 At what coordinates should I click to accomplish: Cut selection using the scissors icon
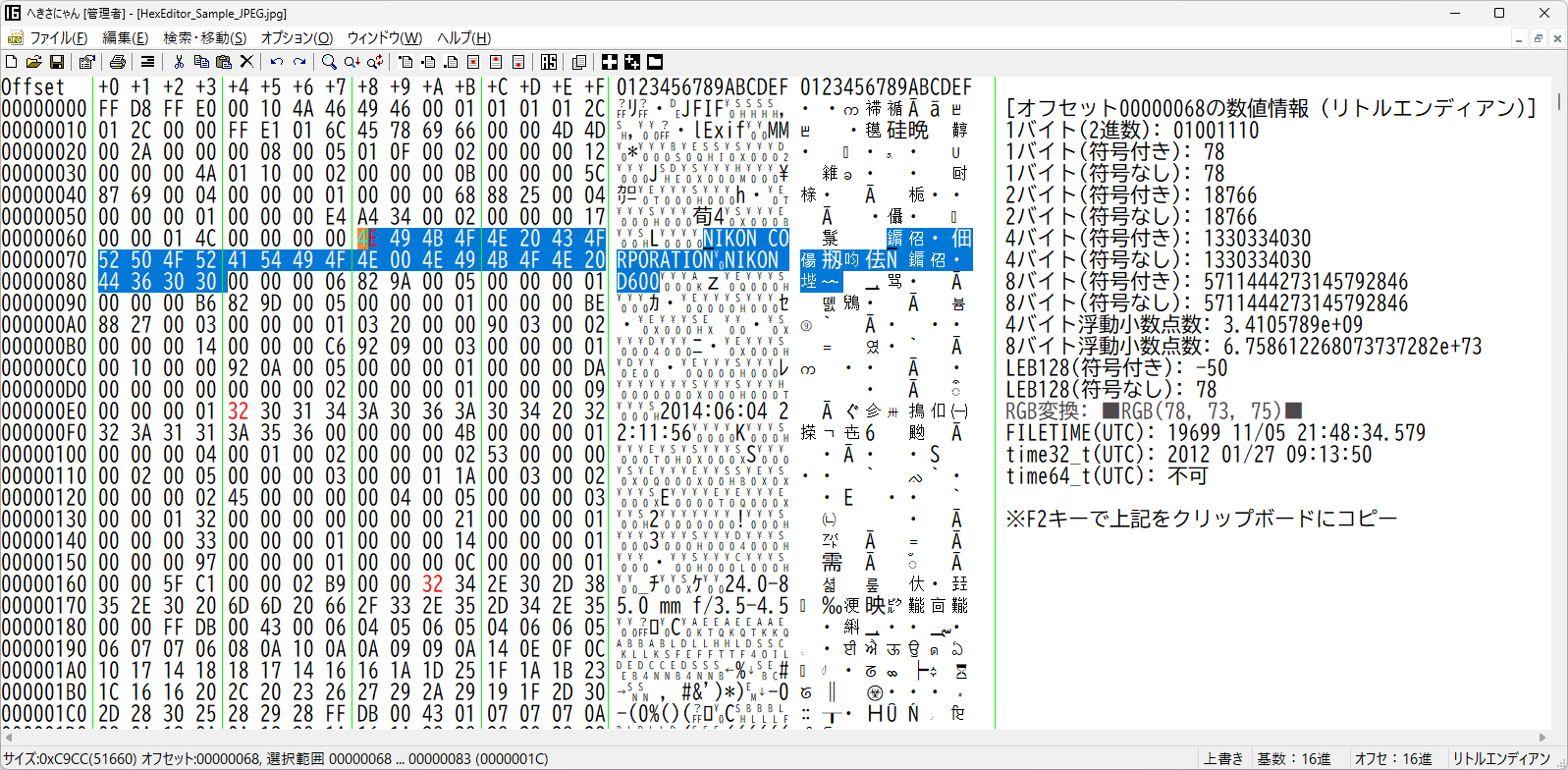tap(179, 62)
